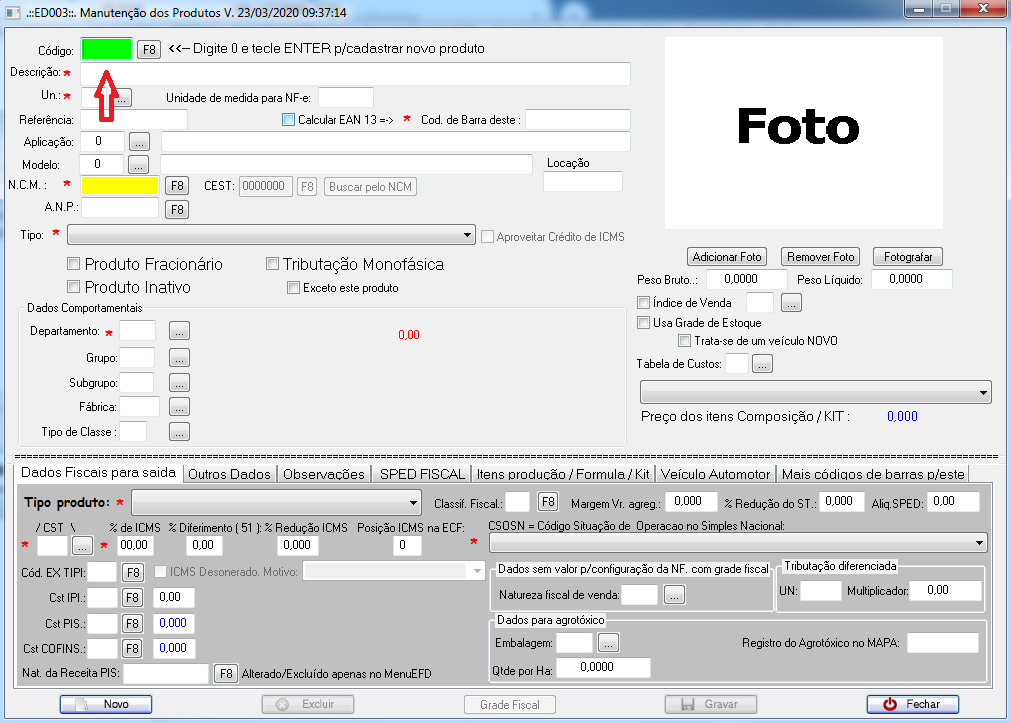Open ellipsis lookup next to Tabela de Custos

[x=762, y=365]
